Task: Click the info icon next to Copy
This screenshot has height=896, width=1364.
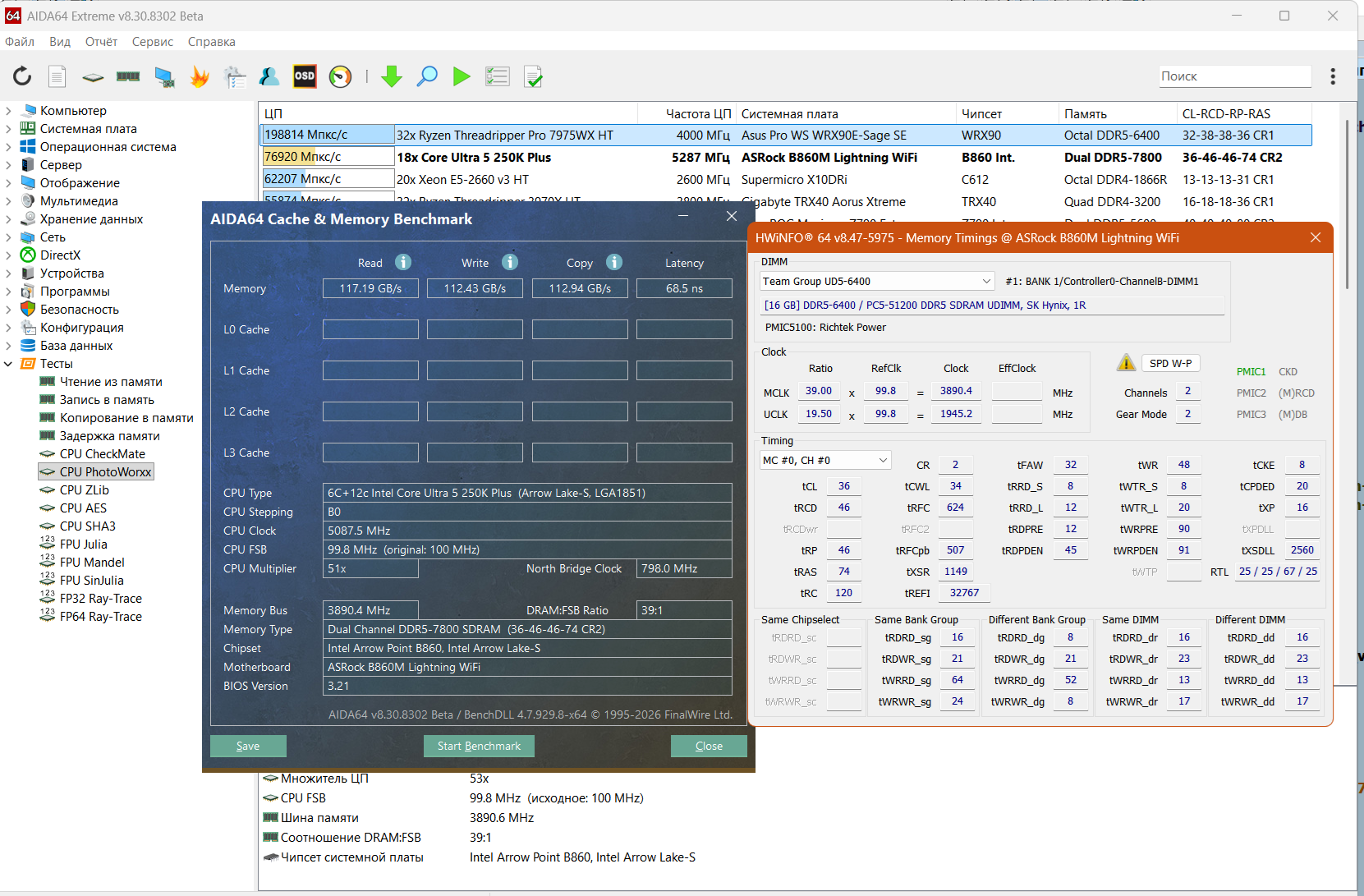Action: click(x=614, y=262)
